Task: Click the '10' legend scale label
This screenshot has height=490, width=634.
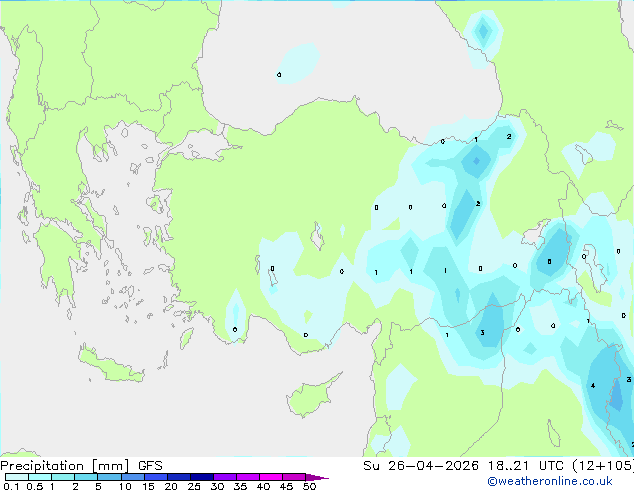Action: 125,486
